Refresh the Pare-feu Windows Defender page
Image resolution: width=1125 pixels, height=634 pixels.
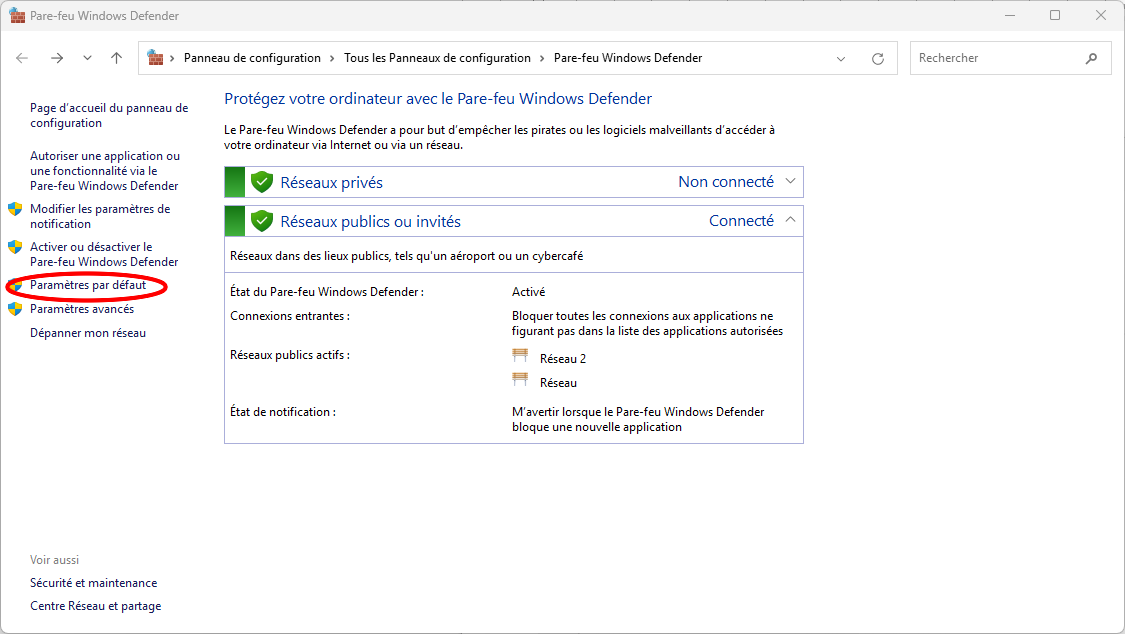click(878, 58)
